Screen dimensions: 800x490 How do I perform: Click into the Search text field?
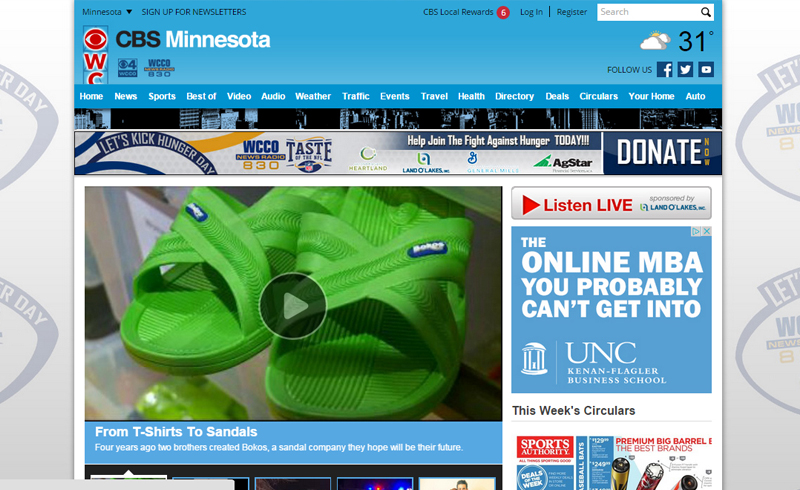647,12
